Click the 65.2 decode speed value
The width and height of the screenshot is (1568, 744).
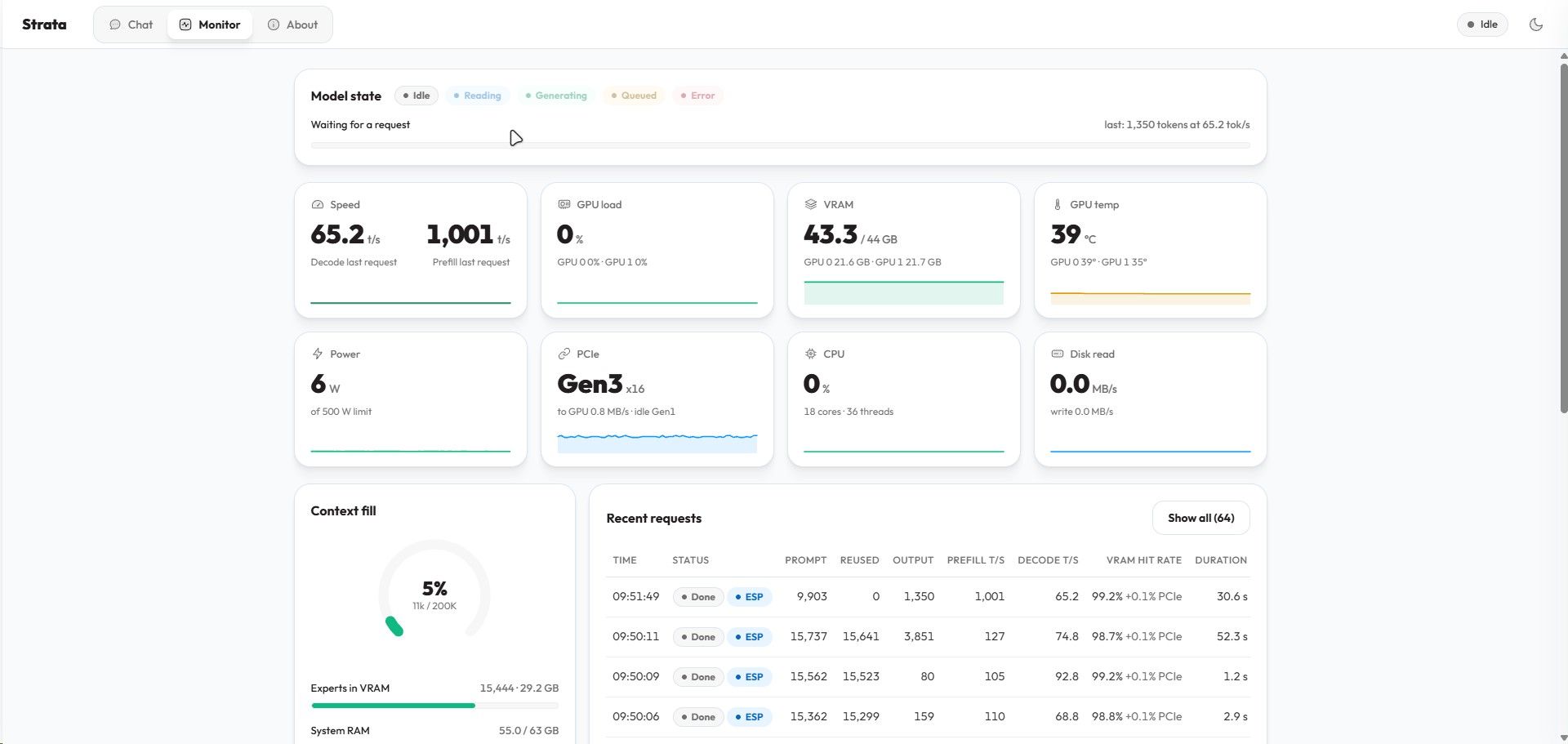(x=337, y=235)
